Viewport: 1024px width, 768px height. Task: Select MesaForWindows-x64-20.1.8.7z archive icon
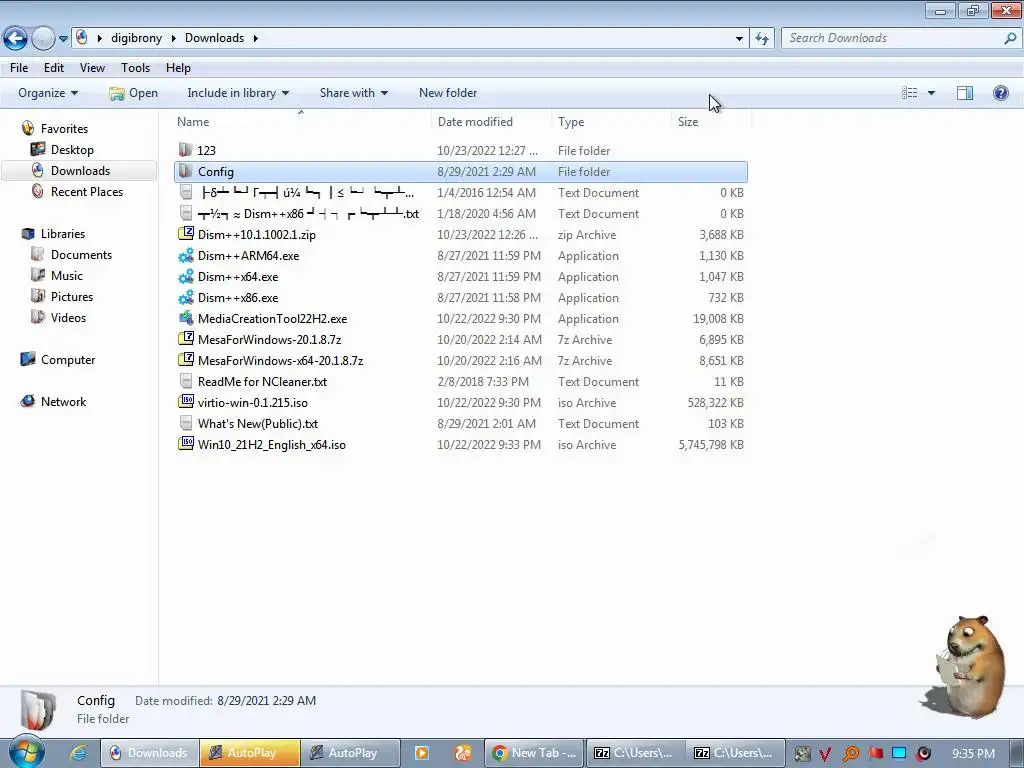pos(186,360)
